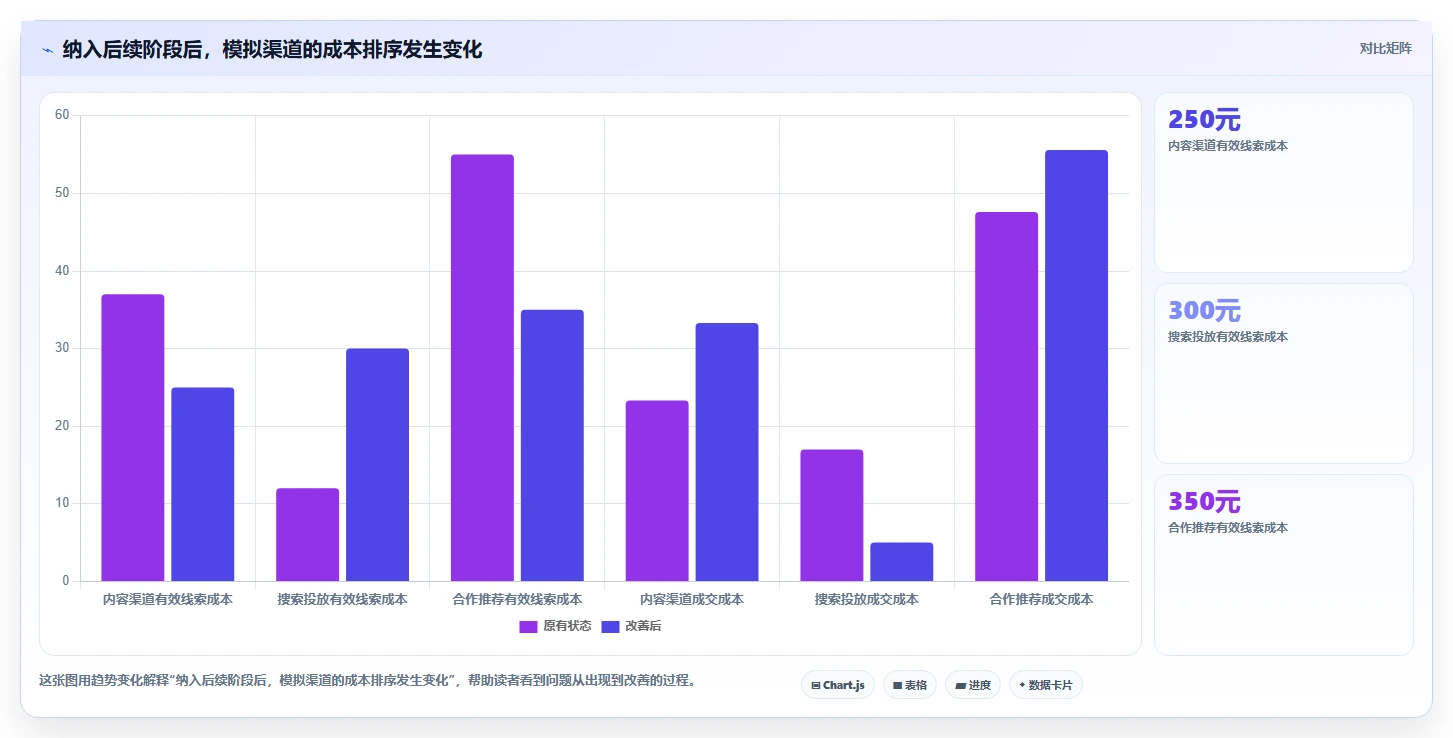Click the purple 合作推荐成交成本 bar

[1006, 397]
